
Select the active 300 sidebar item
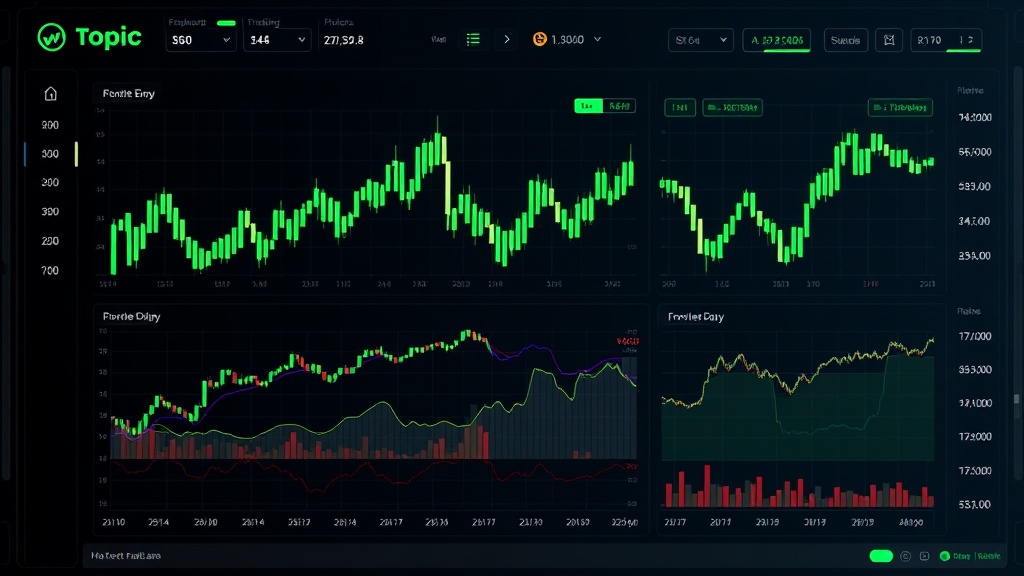coord(50,154)
